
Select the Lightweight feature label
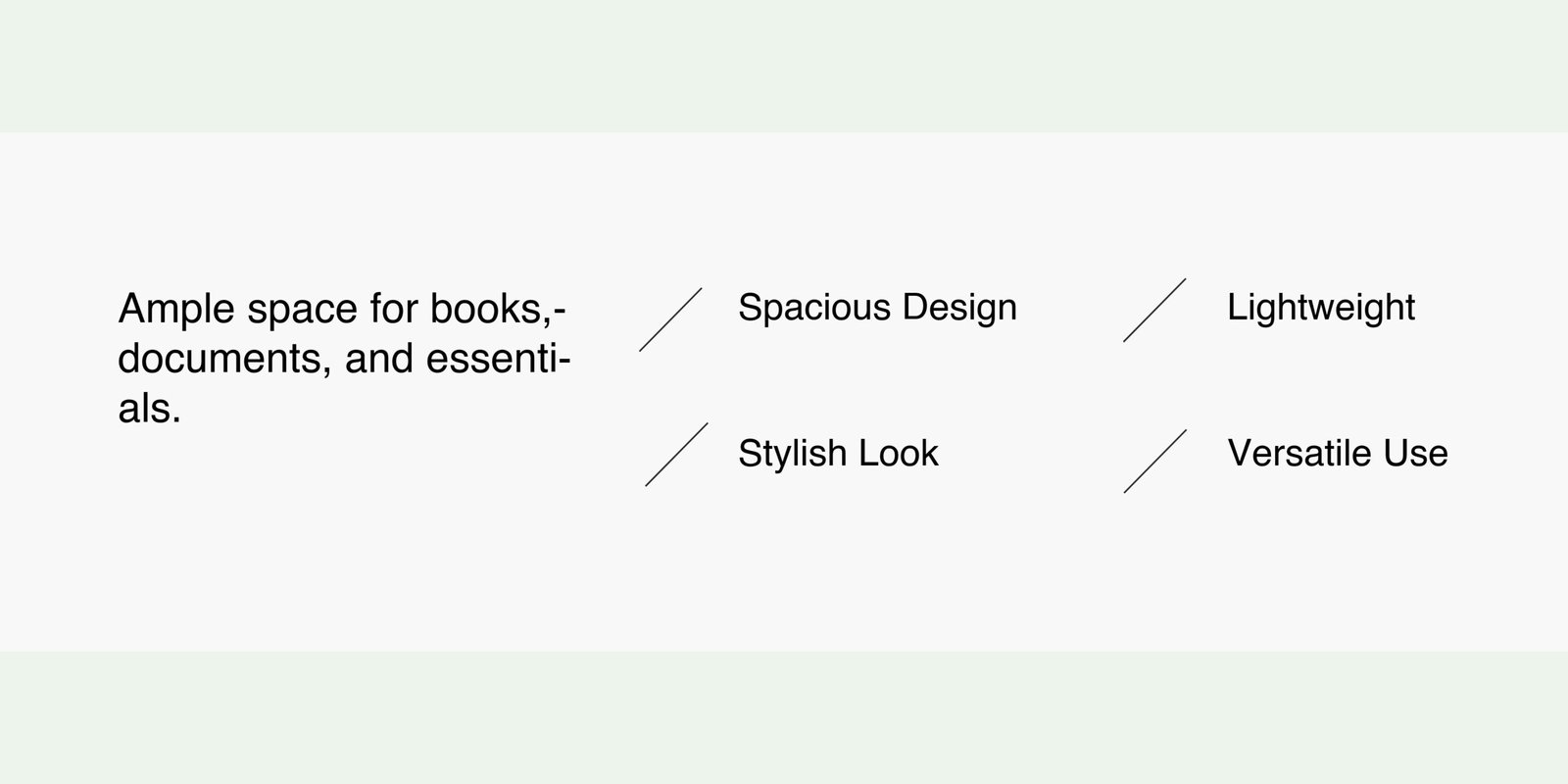[1320, 308]
